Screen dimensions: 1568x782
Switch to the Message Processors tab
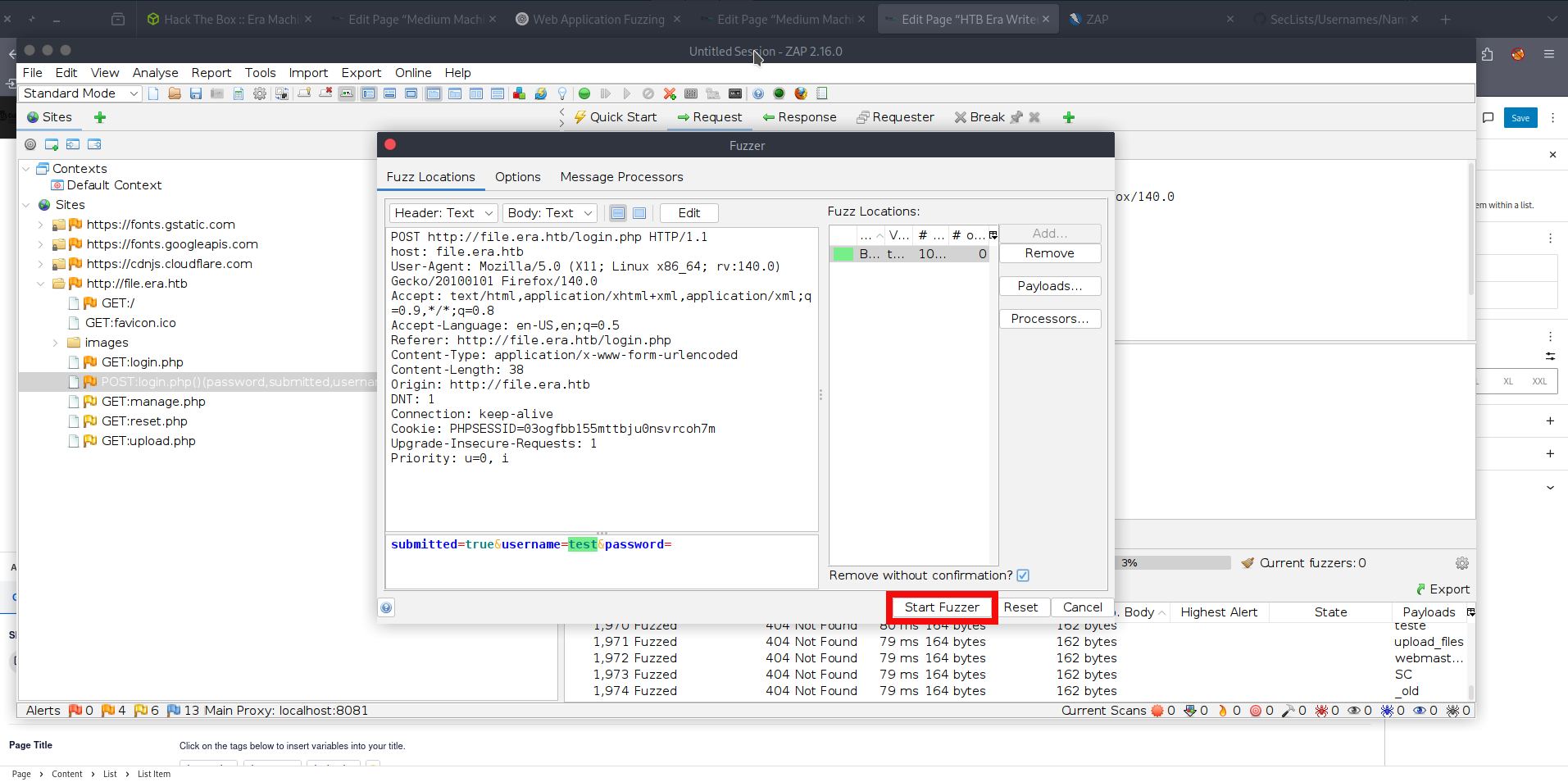pos(621,177)
